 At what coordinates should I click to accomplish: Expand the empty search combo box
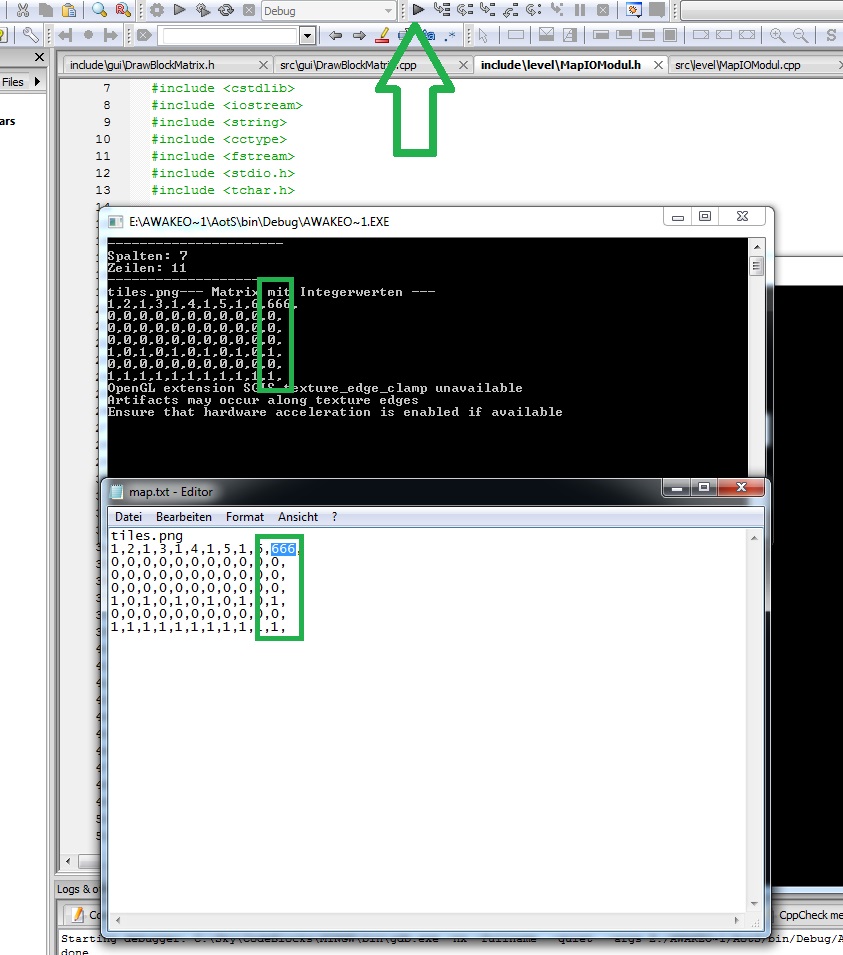coord(307,36)
